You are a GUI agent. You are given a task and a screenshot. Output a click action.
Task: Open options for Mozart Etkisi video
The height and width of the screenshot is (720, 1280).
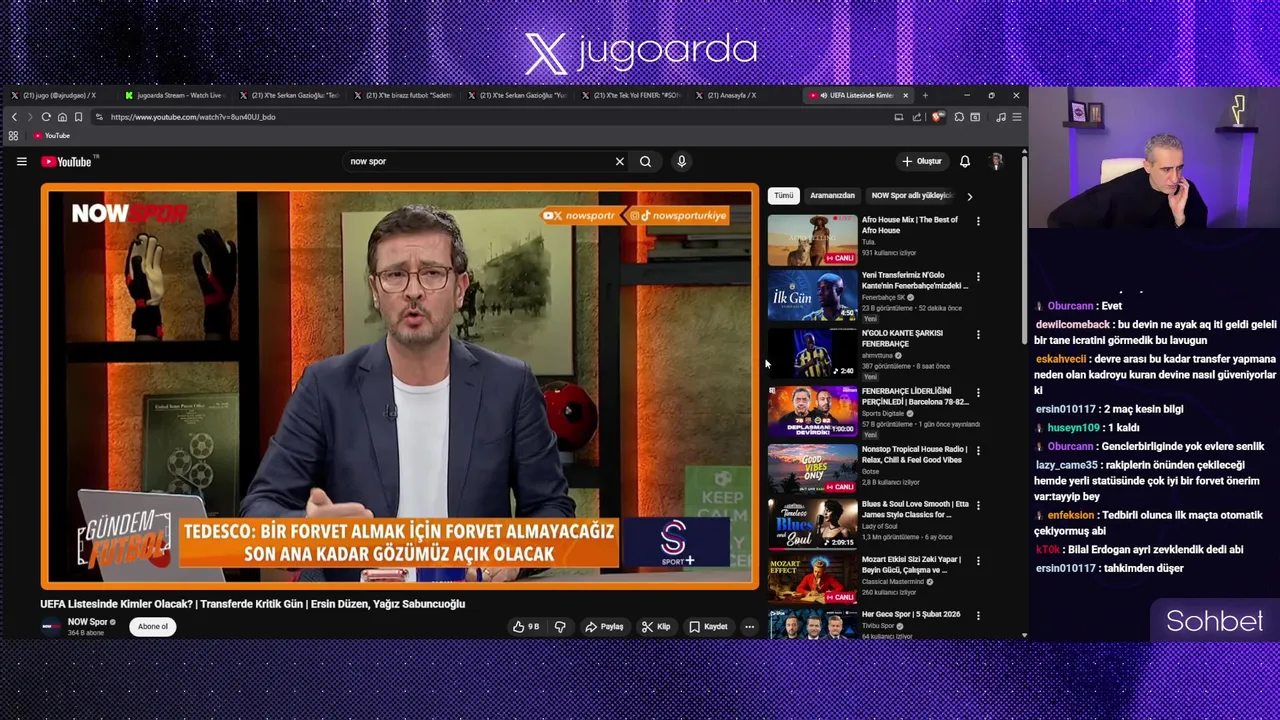coord(978,561)
